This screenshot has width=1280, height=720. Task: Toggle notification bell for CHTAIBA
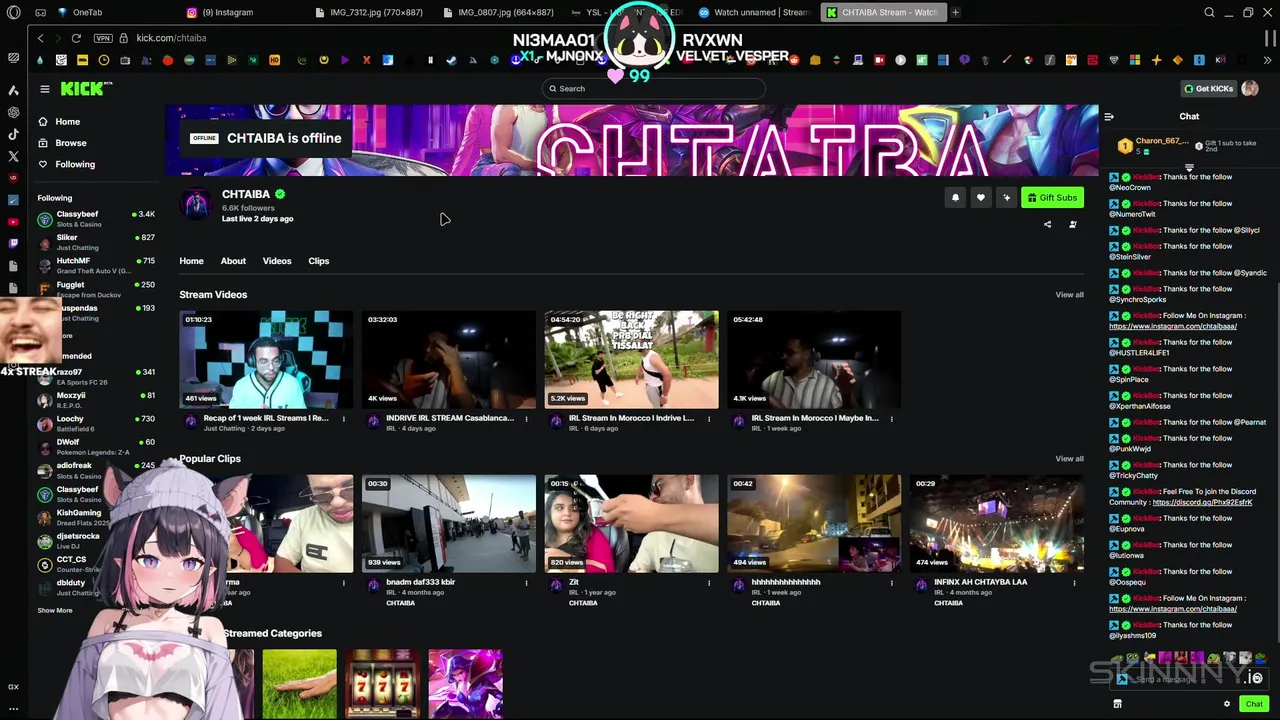(955, 198)
